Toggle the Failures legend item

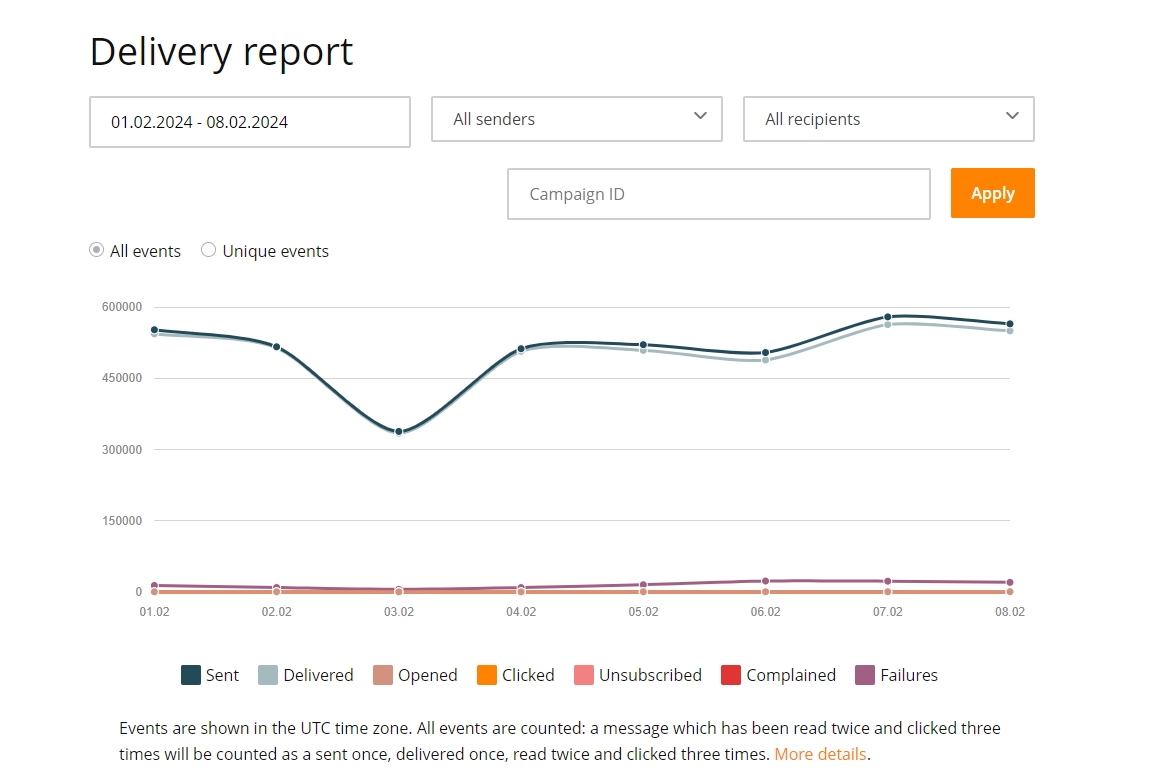897,675
